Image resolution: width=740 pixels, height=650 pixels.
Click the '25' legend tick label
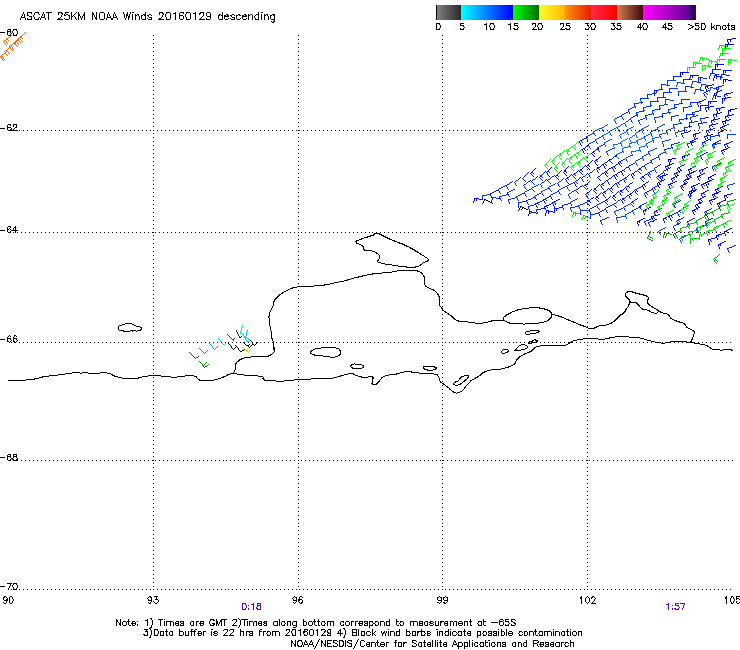[x=565, y=27]
